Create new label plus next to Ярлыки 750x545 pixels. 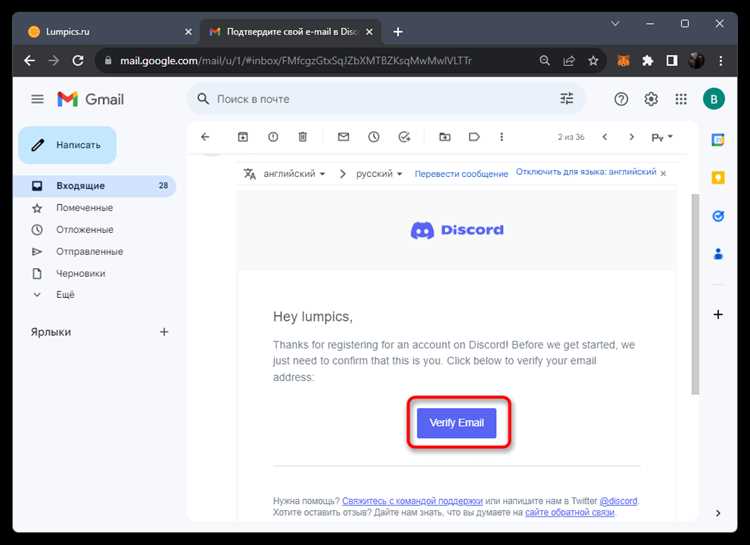(x=164, y=332)
